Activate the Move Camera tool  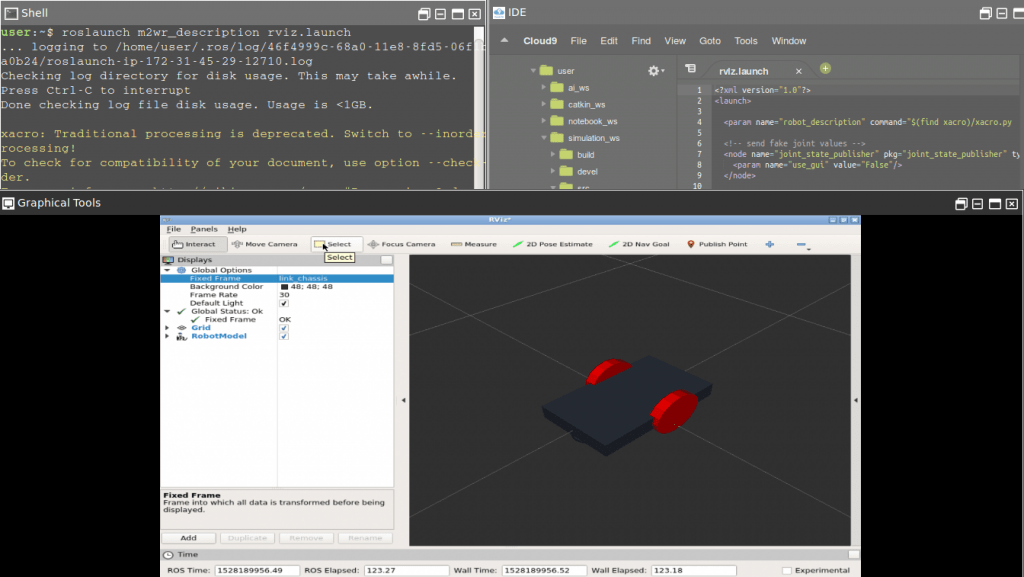[264, 244]
